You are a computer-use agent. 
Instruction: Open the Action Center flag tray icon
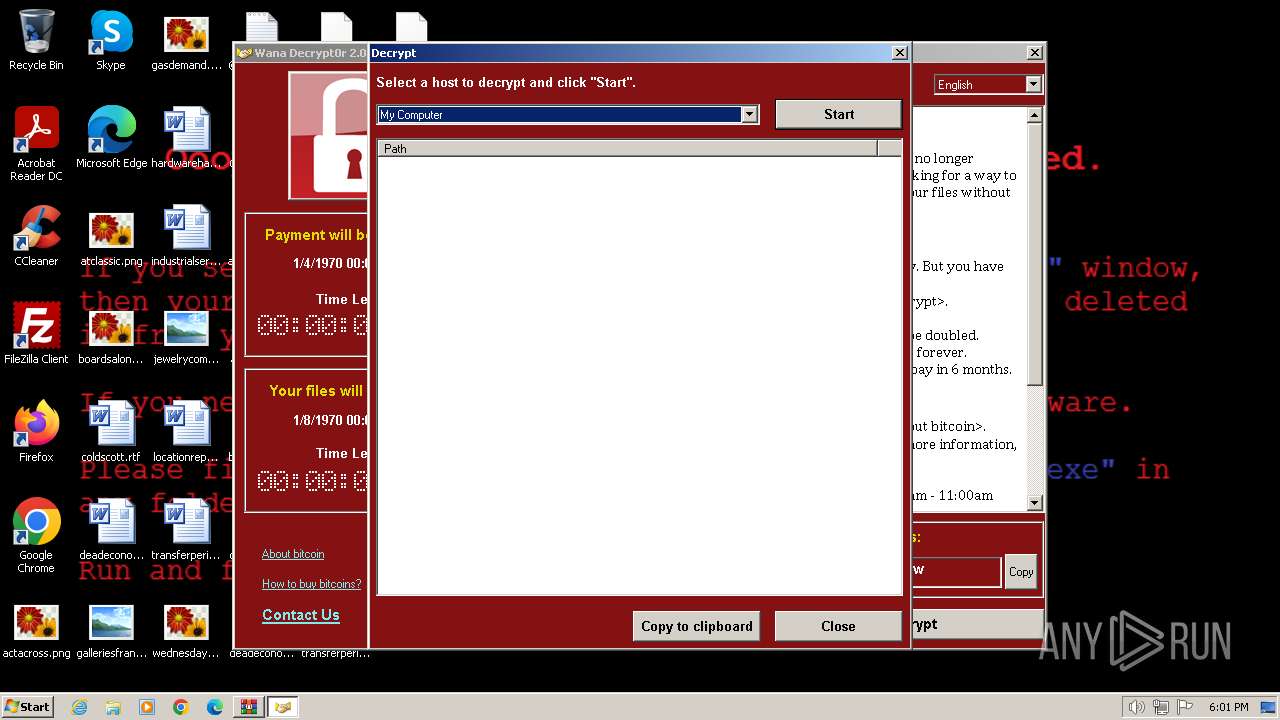point(1184,707)
